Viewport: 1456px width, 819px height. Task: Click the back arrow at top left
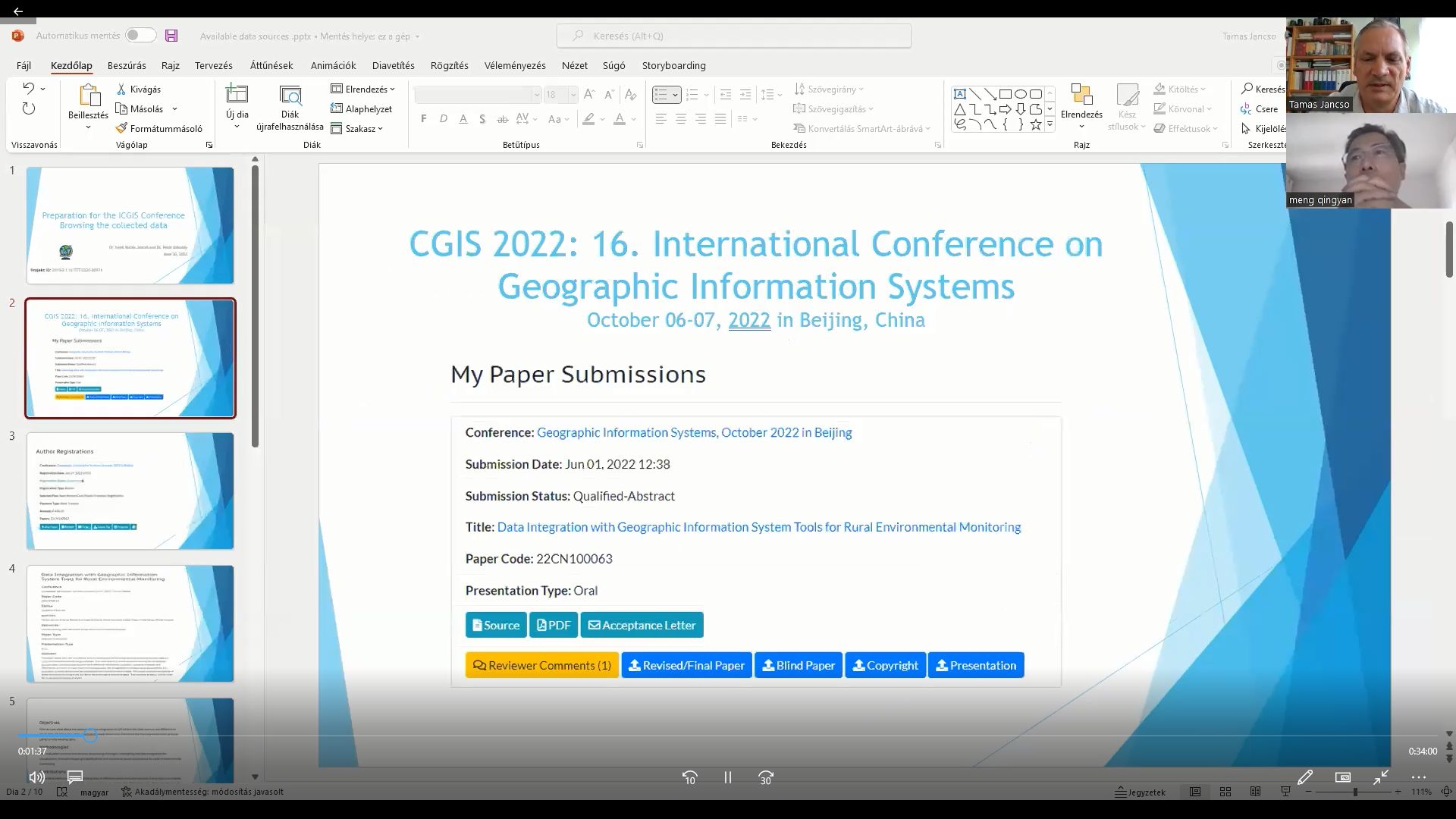tap(17, 11)
